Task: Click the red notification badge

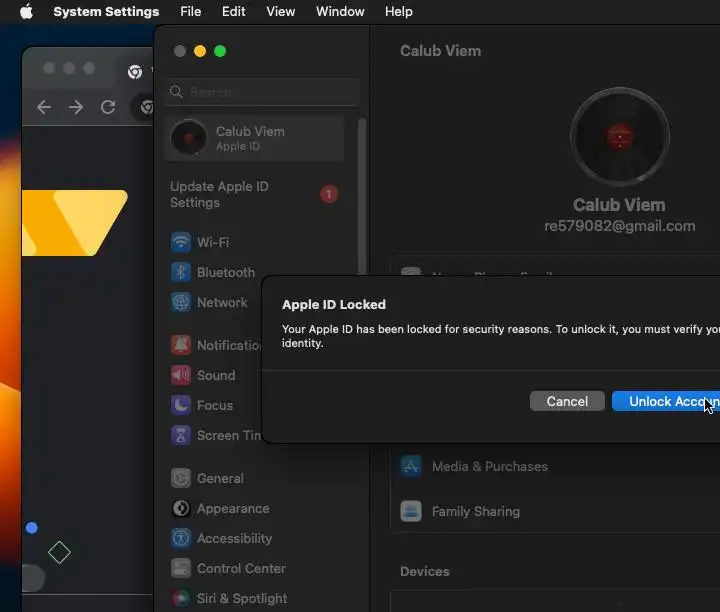Action: coord(329,194)
